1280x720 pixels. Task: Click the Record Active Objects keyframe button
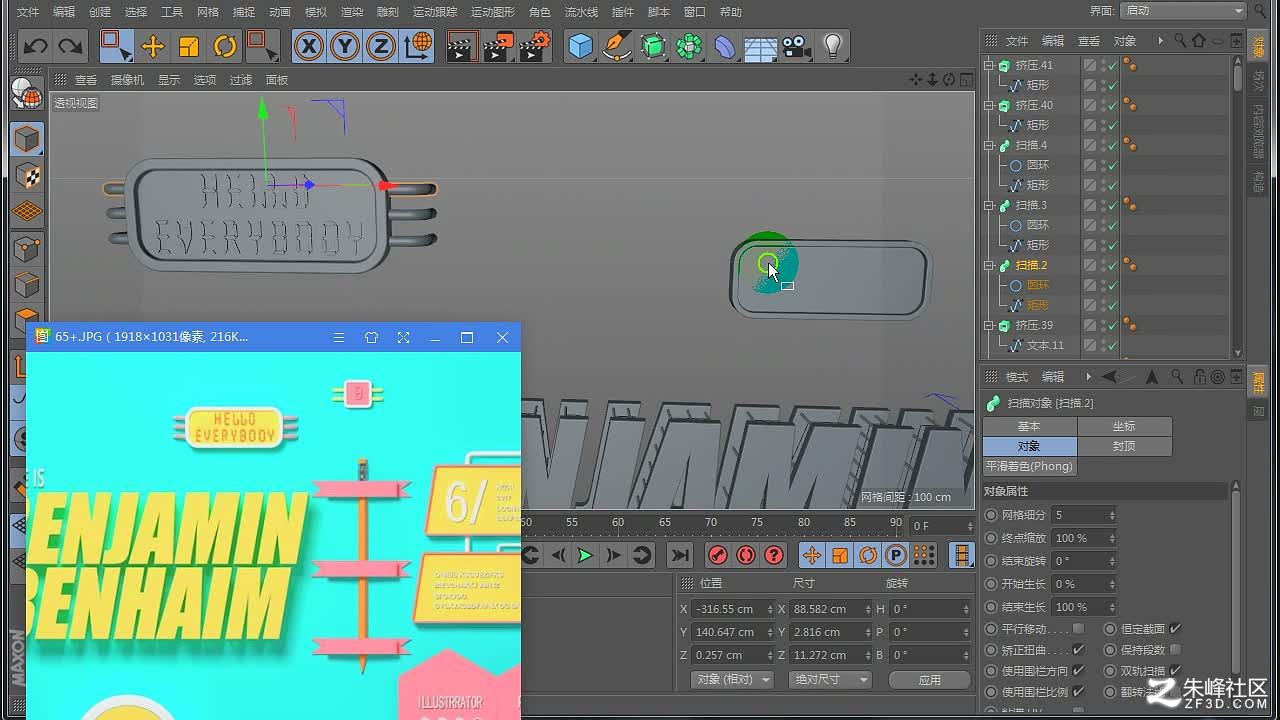click(718, 555)
